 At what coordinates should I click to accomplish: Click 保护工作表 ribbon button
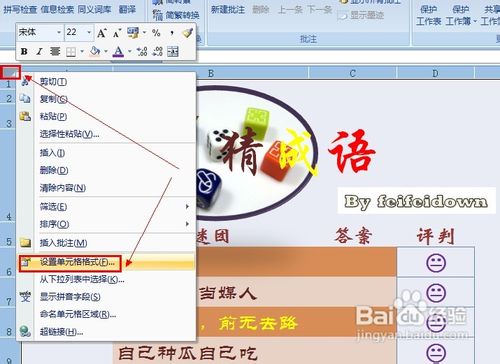429,15
